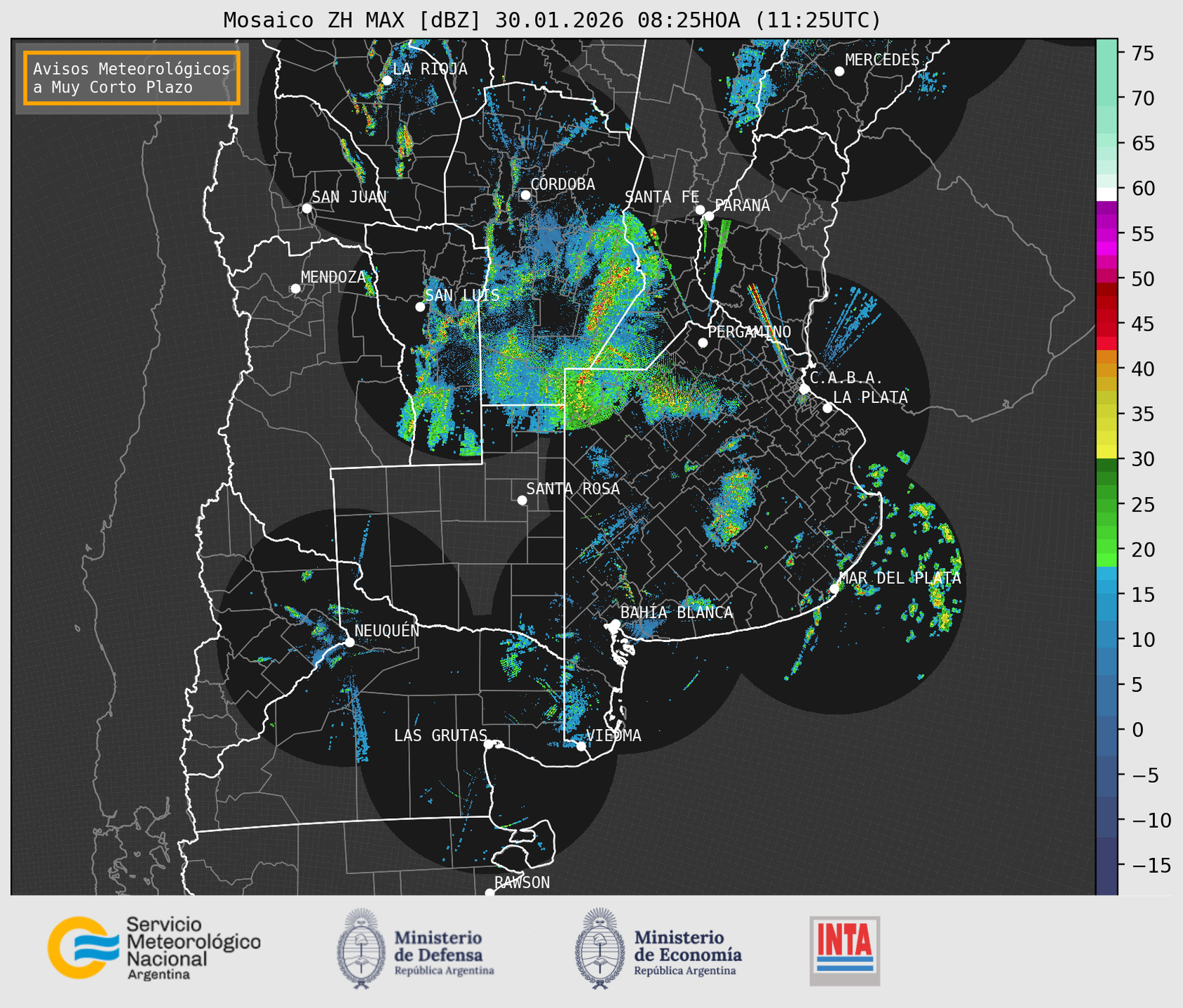Click the San Luis city label

[462, 295]
